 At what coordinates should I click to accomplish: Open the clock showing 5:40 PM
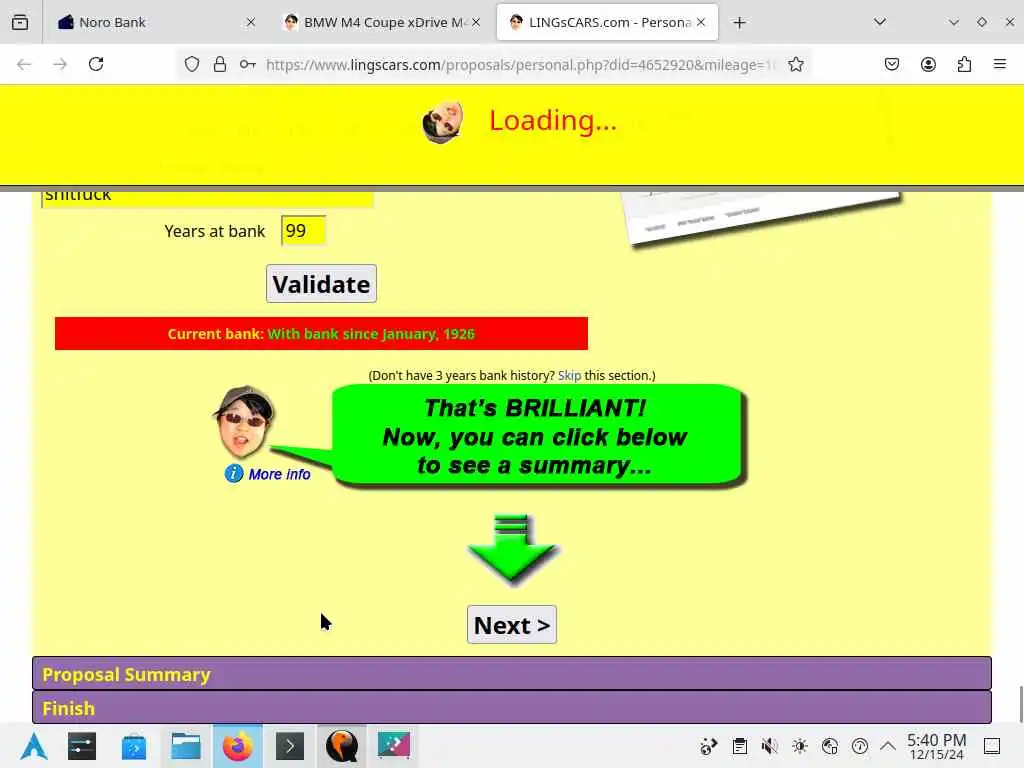click(936, 746)
